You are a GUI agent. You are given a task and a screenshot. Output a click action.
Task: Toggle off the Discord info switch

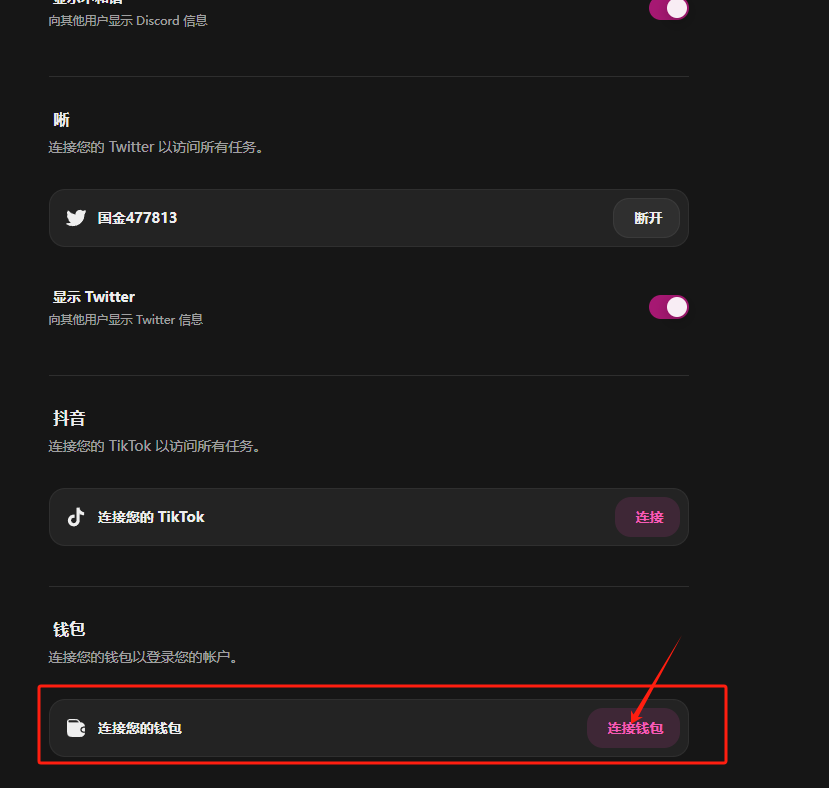(669, 8)
